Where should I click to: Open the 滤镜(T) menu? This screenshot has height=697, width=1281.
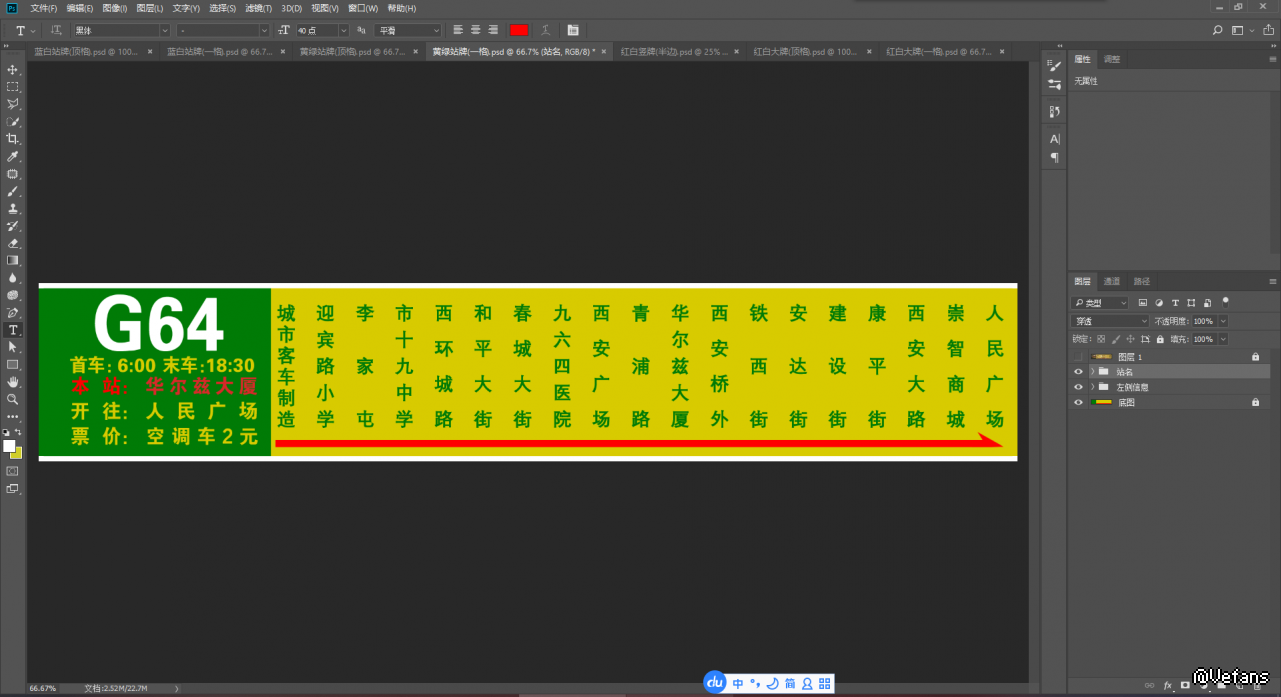click(258, 8)
